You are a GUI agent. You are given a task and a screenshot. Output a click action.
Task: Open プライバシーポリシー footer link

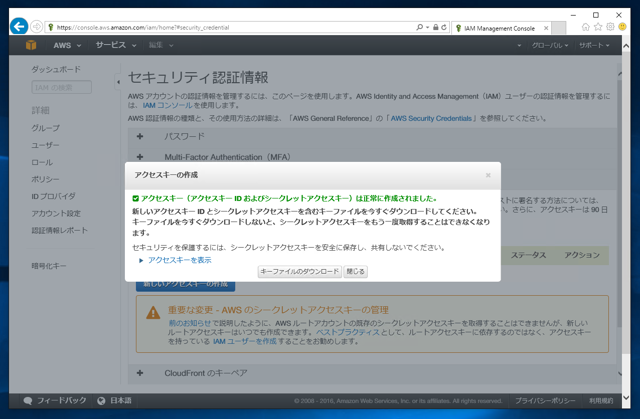click(x=545, y=401)
